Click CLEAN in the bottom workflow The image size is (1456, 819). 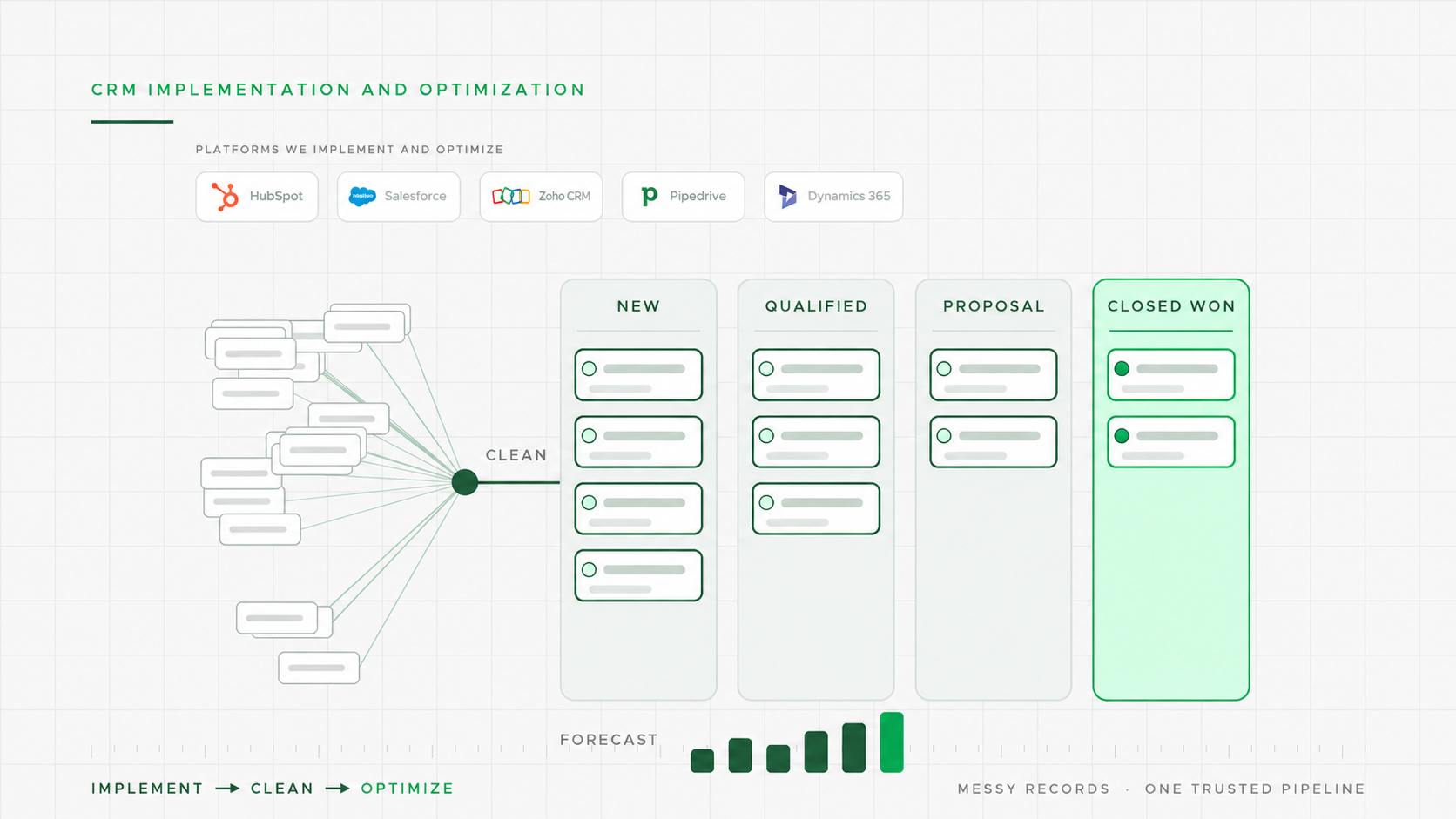pos(282,789)
